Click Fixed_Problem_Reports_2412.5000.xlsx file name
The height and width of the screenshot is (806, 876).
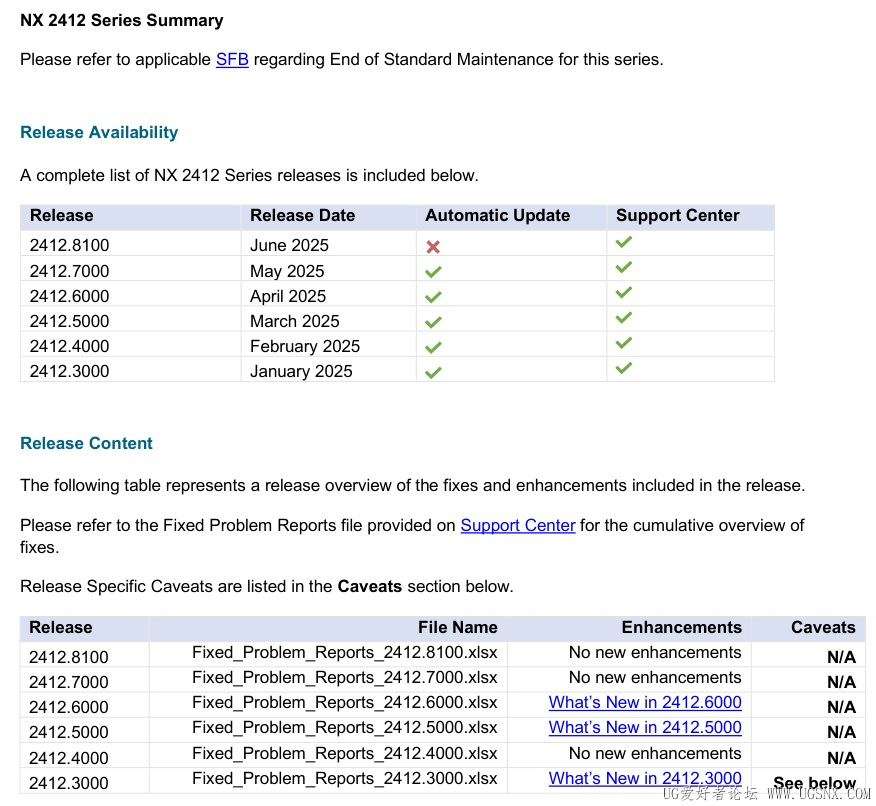click(345, 727)
